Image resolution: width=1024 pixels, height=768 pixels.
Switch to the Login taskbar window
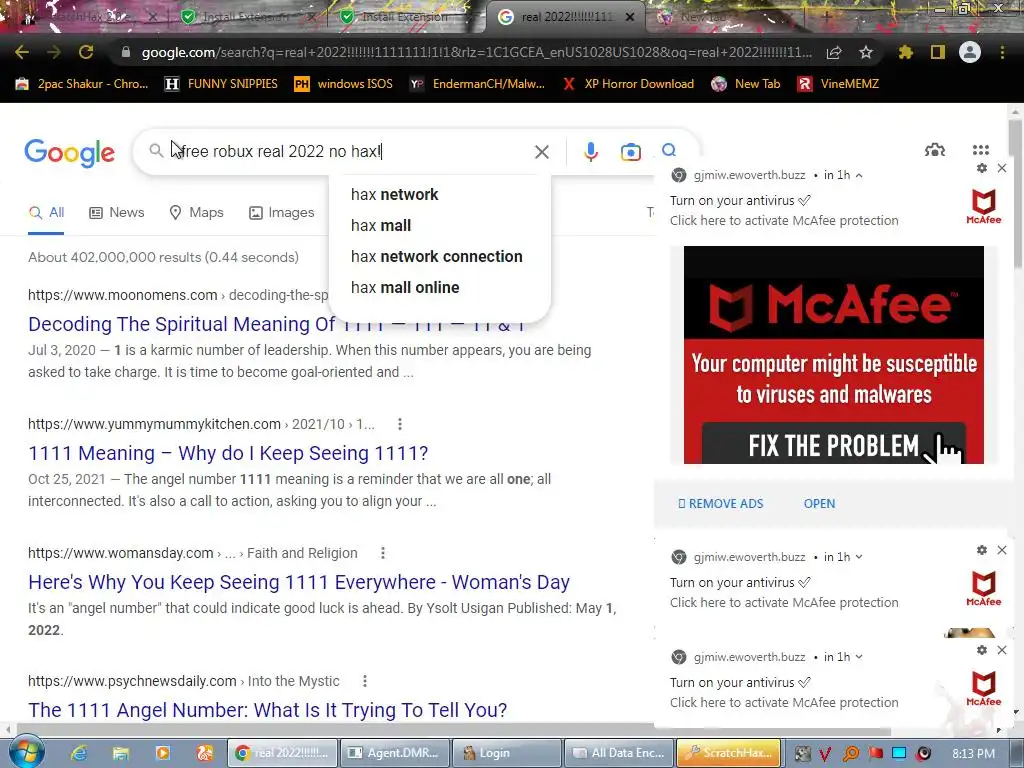click(507, 753)
